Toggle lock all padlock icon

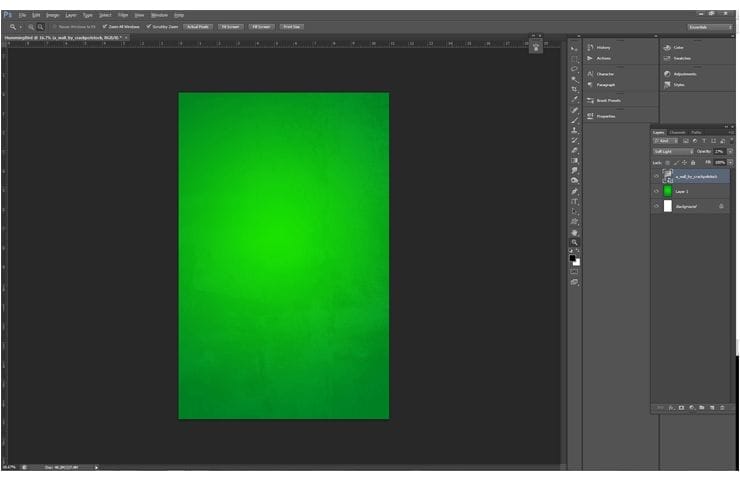point(693,163)
